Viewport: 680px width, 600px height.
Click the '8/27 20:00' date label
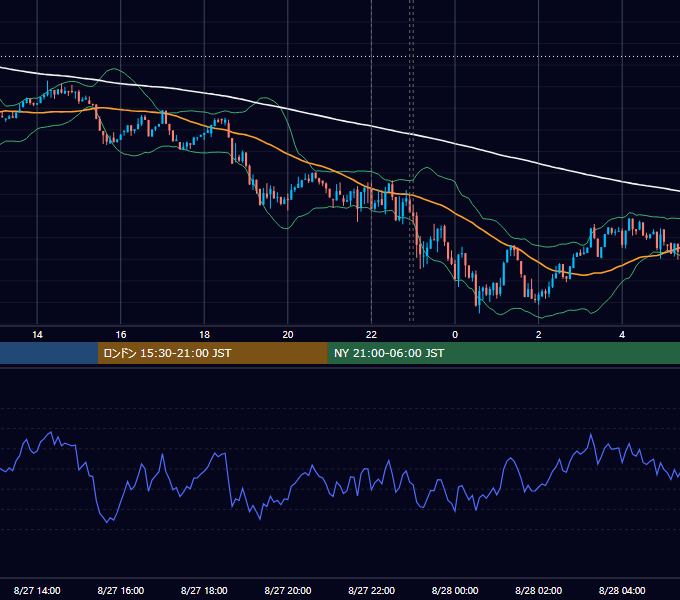click(288, 590)
